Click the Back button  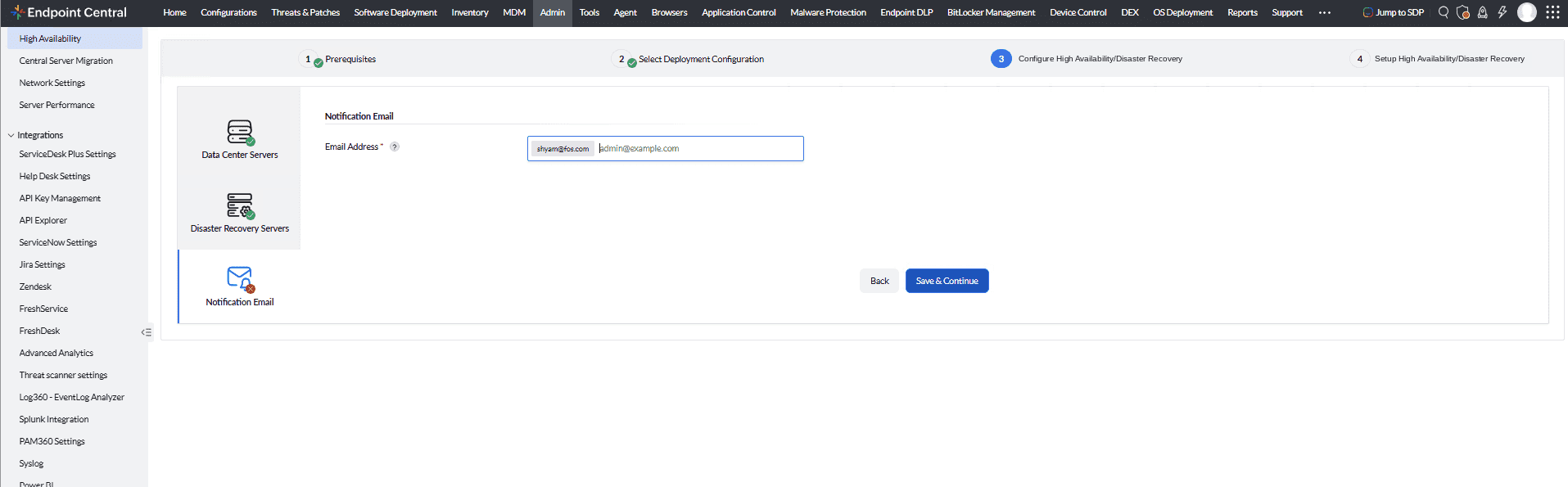(x=879, y=281)
